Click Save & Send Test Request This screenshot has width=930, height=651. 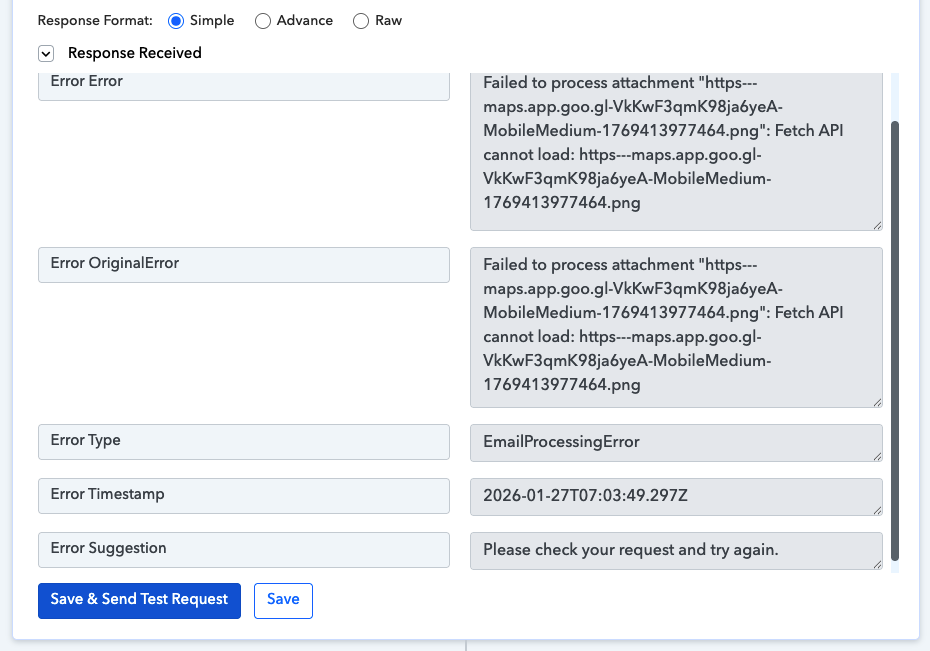point(139,600)
